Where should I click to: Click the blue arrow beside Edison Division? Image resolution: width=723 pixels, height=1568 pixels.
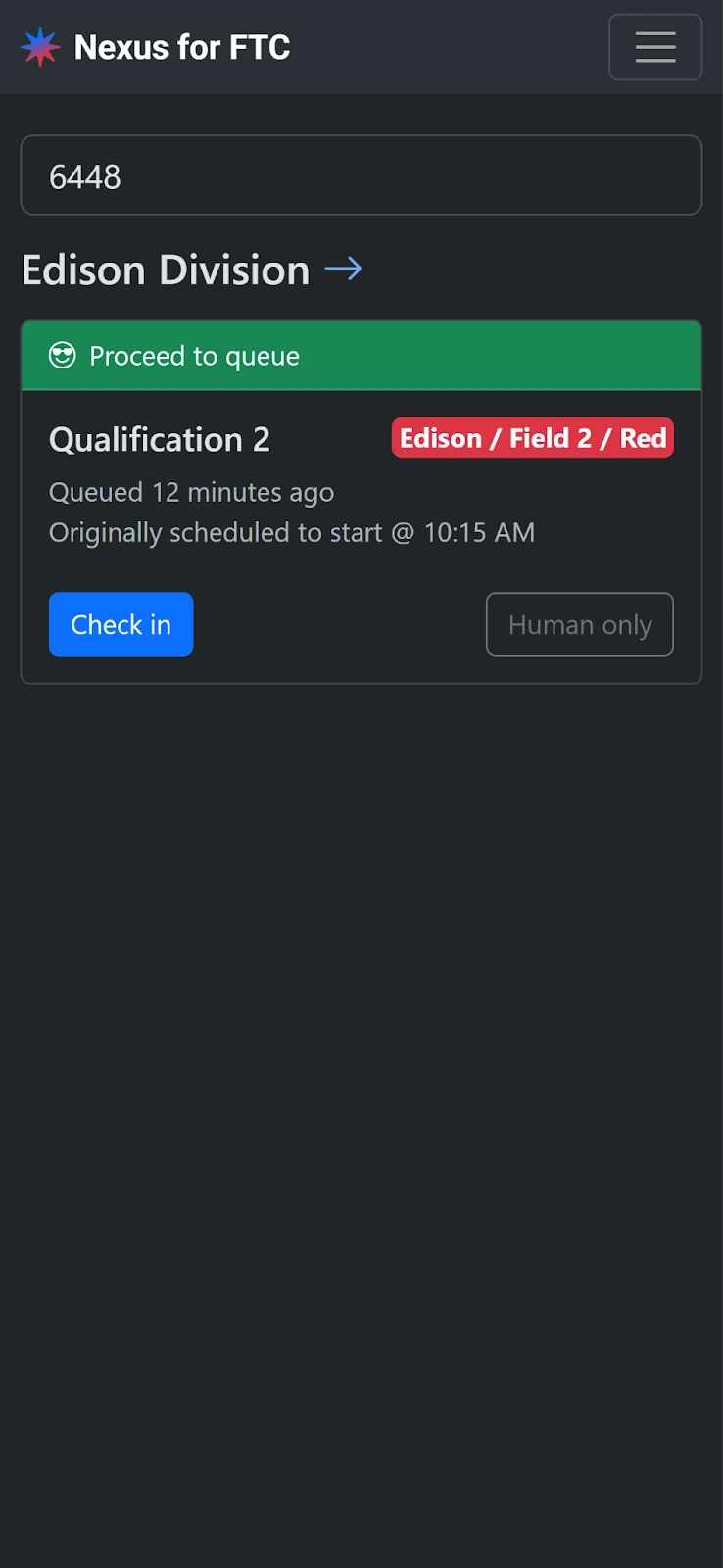343,269
